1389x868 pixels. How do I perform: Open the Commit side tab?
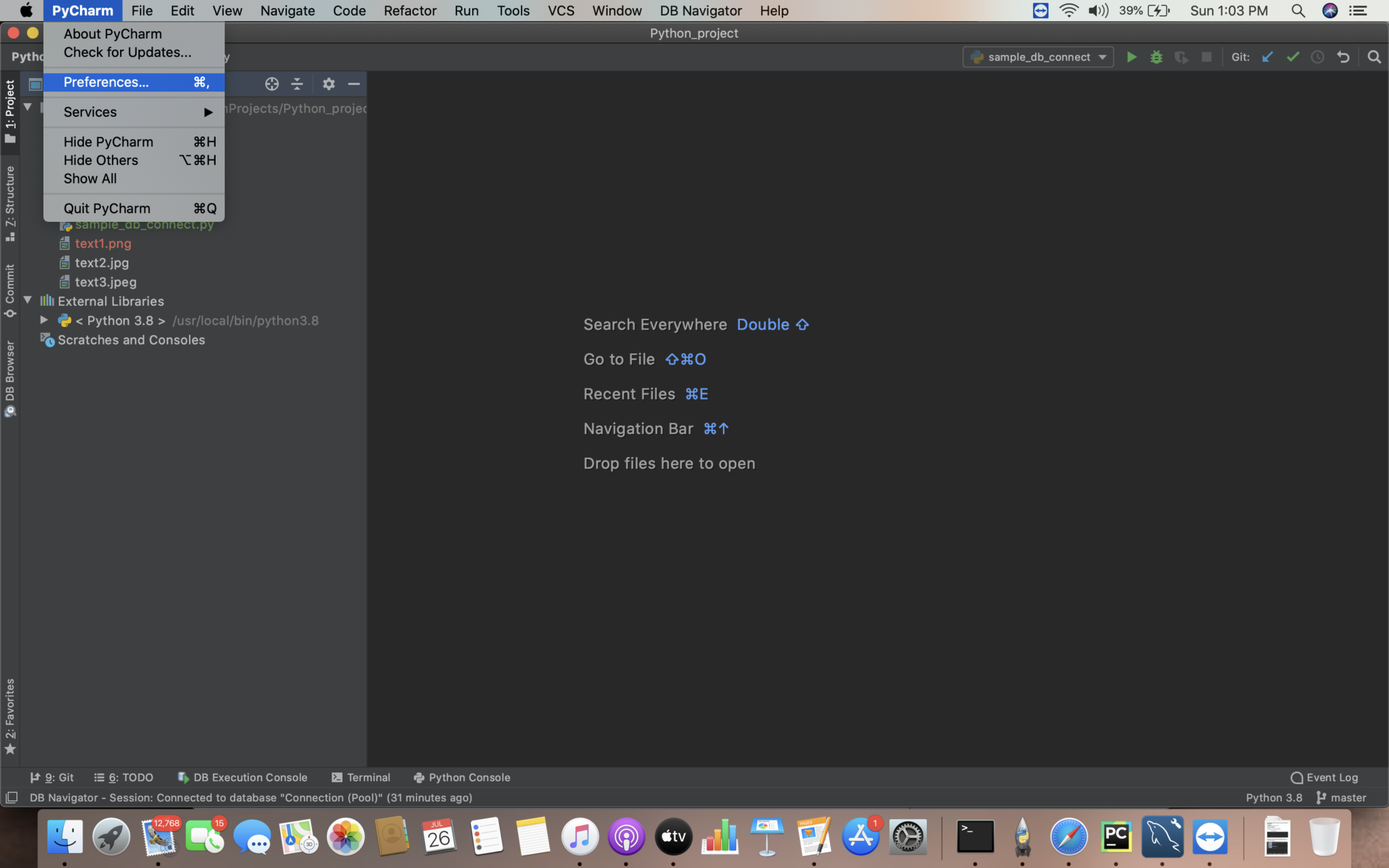click(x=10, y=291)
